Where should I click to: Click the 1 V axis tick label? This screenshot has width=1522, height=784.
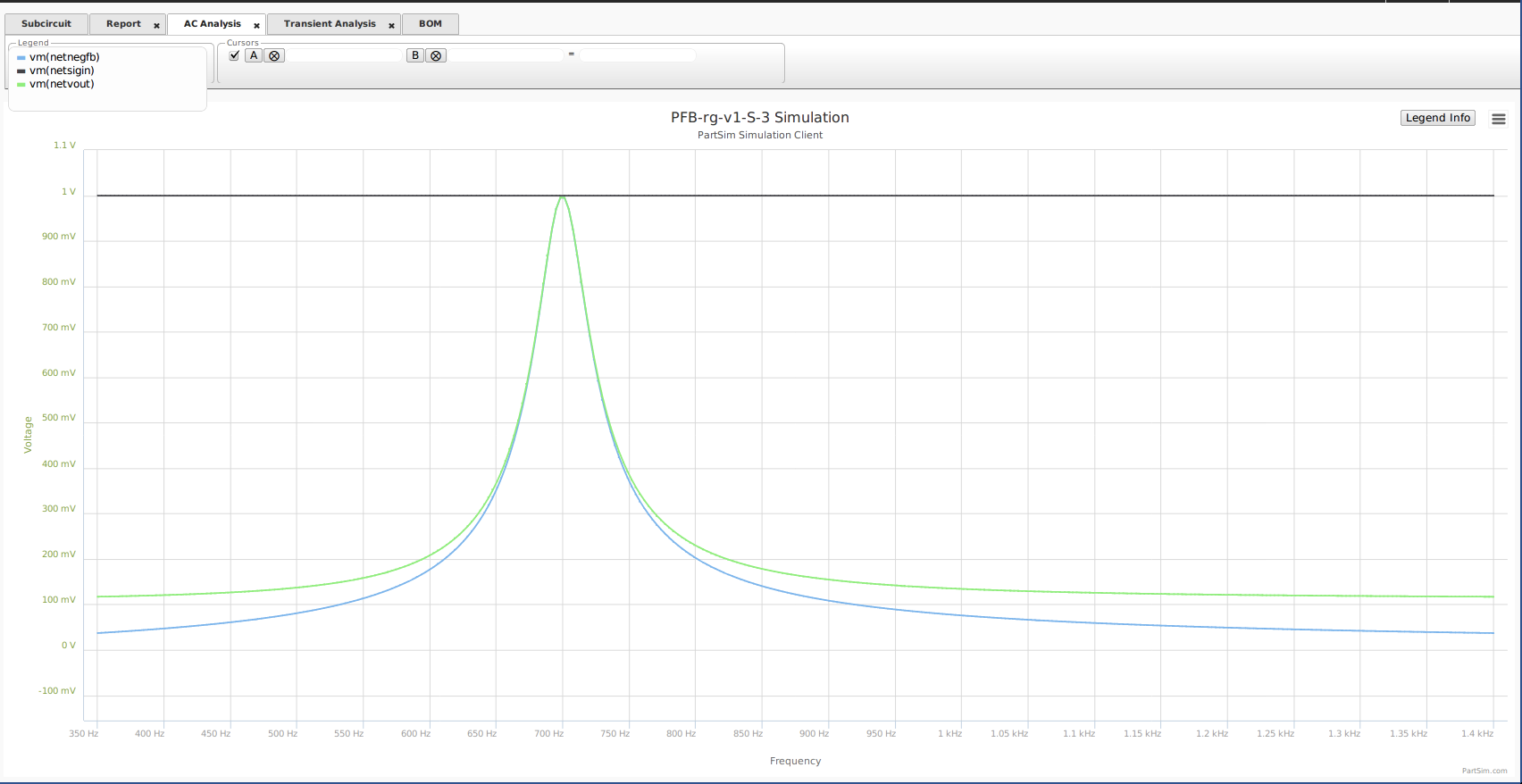coord(69,192)
